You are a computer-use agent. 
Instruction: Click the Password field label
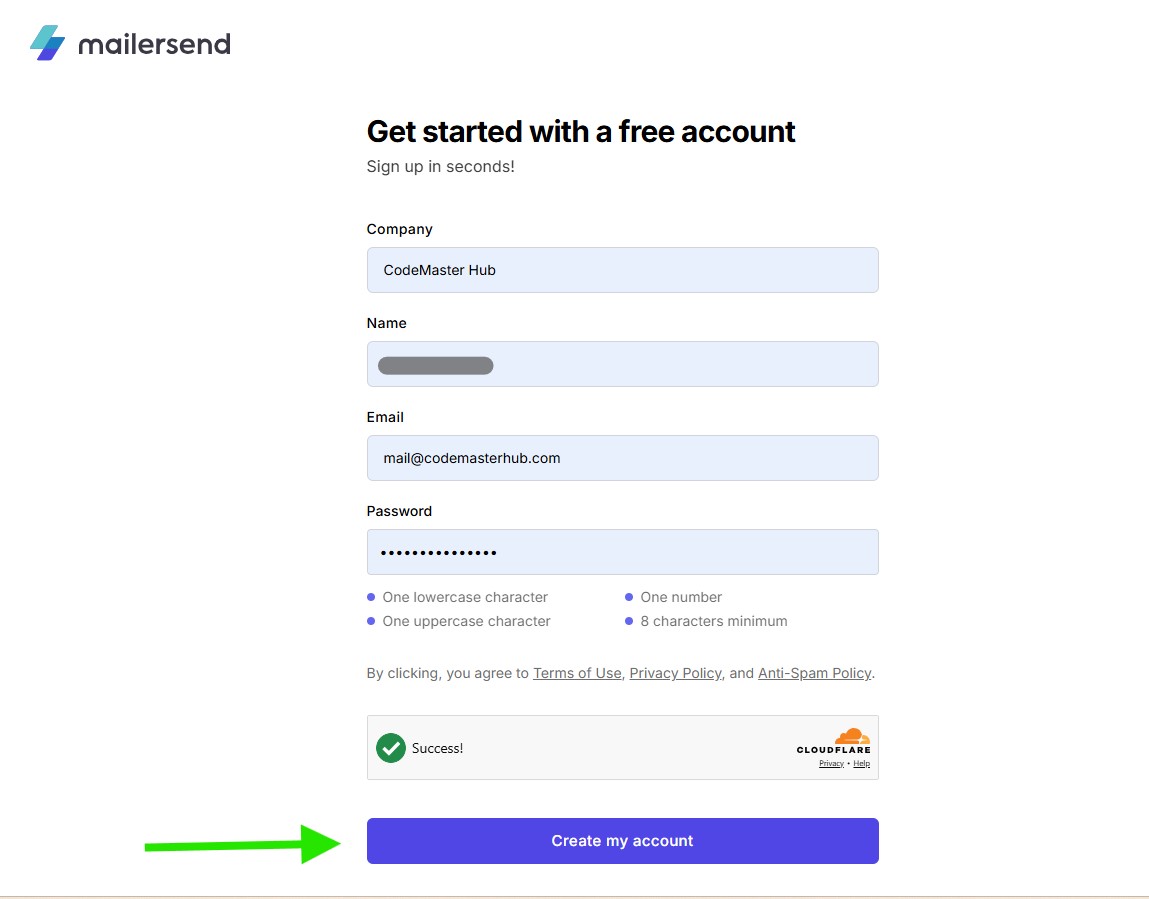coord(399,511)
